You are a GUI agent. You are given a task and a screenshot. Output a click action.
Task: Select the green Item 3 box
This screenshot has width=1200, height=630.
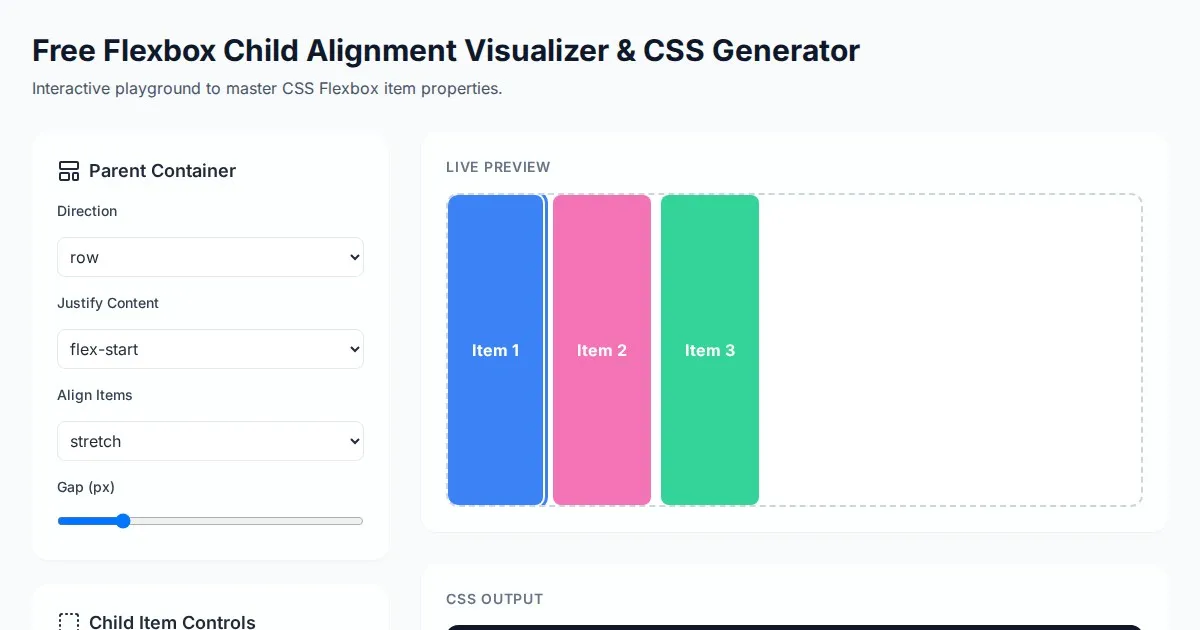[710, 350]
